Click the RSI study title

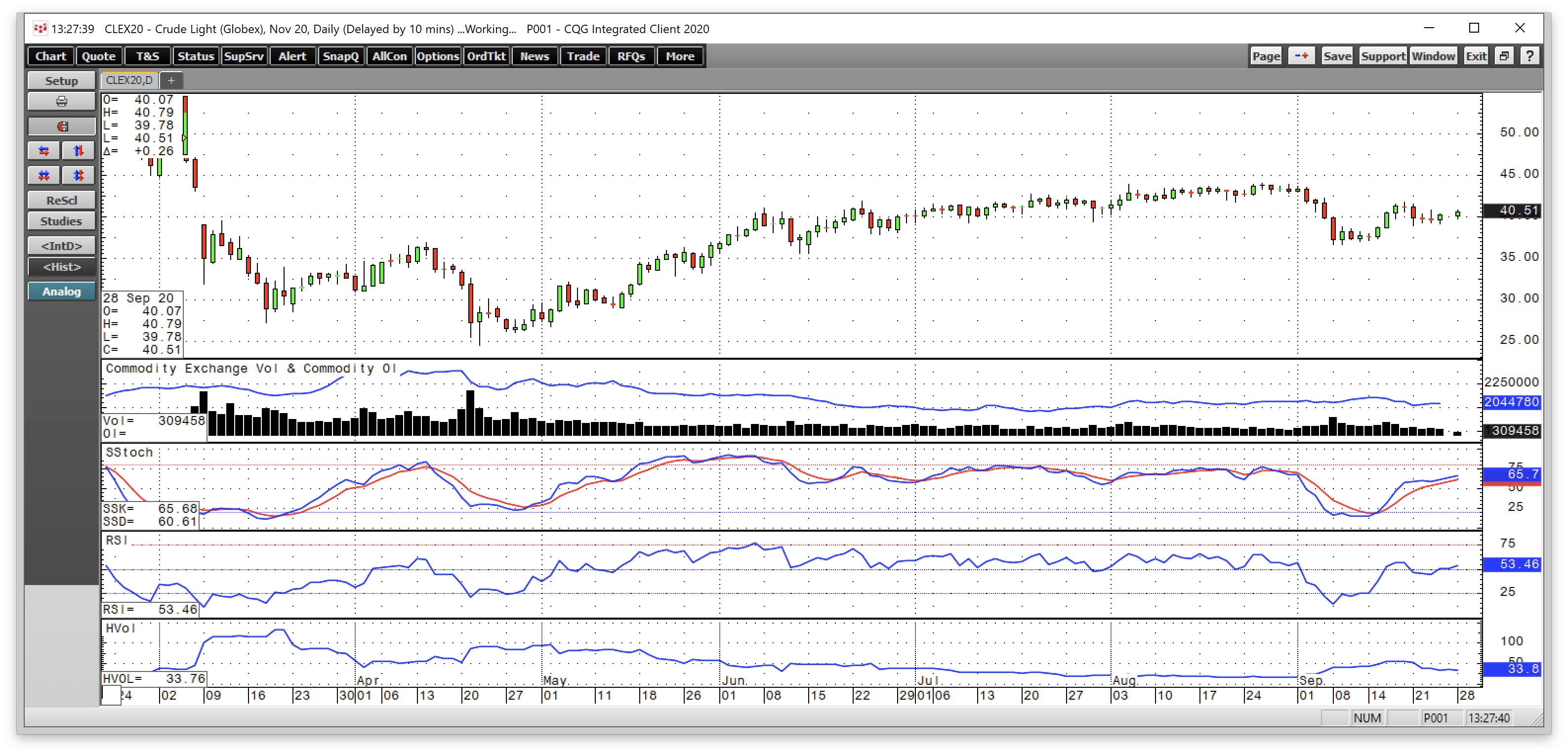click(116, 540)
